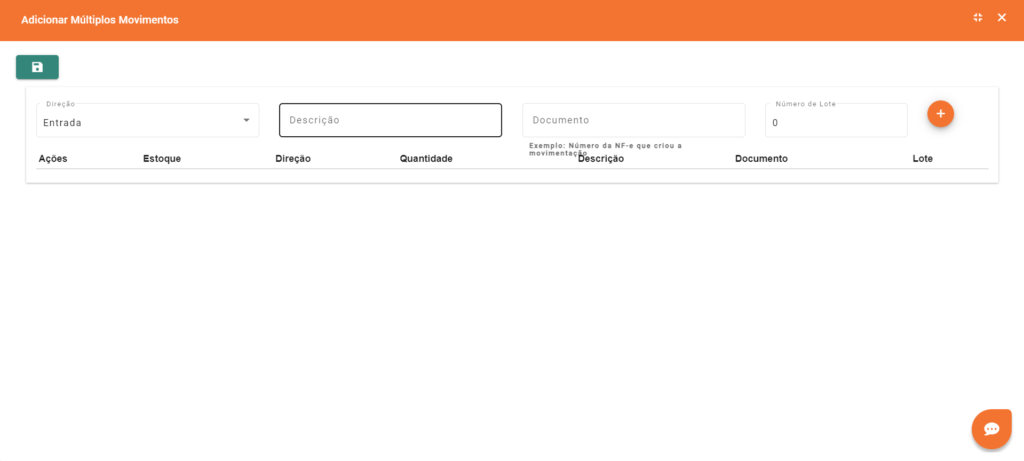Click the Adicionar Múltiplos Movimentos title

point(100,20)
